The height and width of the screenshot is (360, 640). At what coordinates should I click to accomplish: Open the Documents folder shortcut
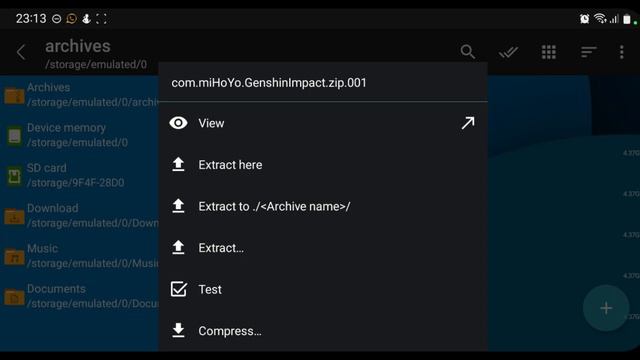pos(80,296)
